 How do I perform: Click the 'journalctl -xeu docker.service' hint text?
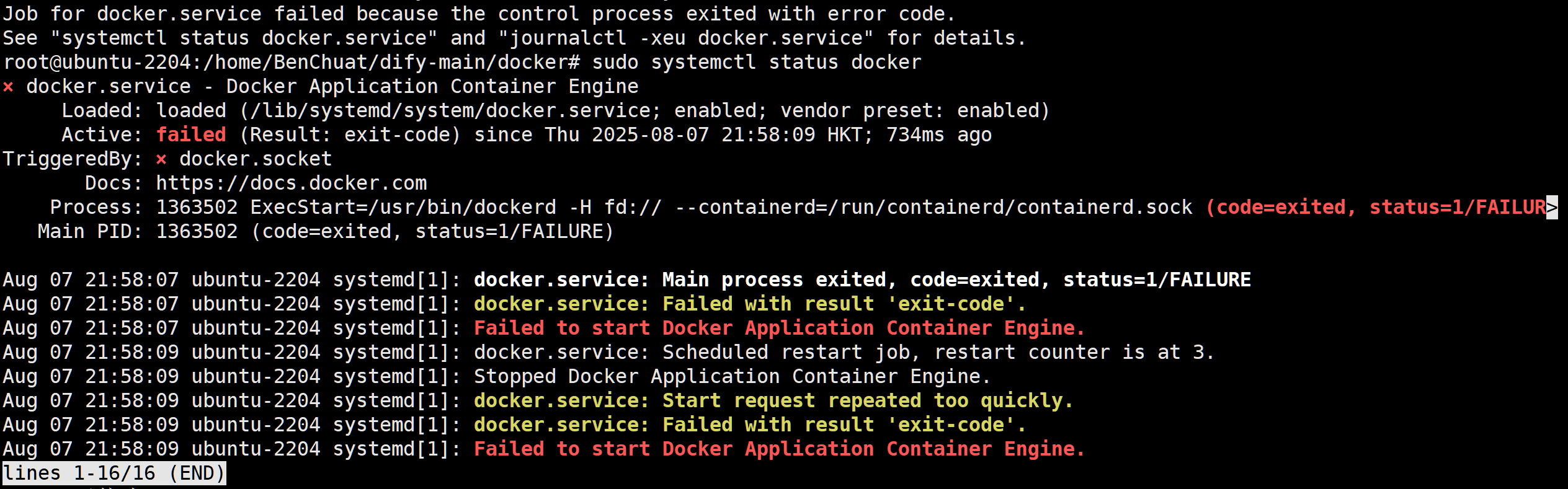click(x=686, y=38)
